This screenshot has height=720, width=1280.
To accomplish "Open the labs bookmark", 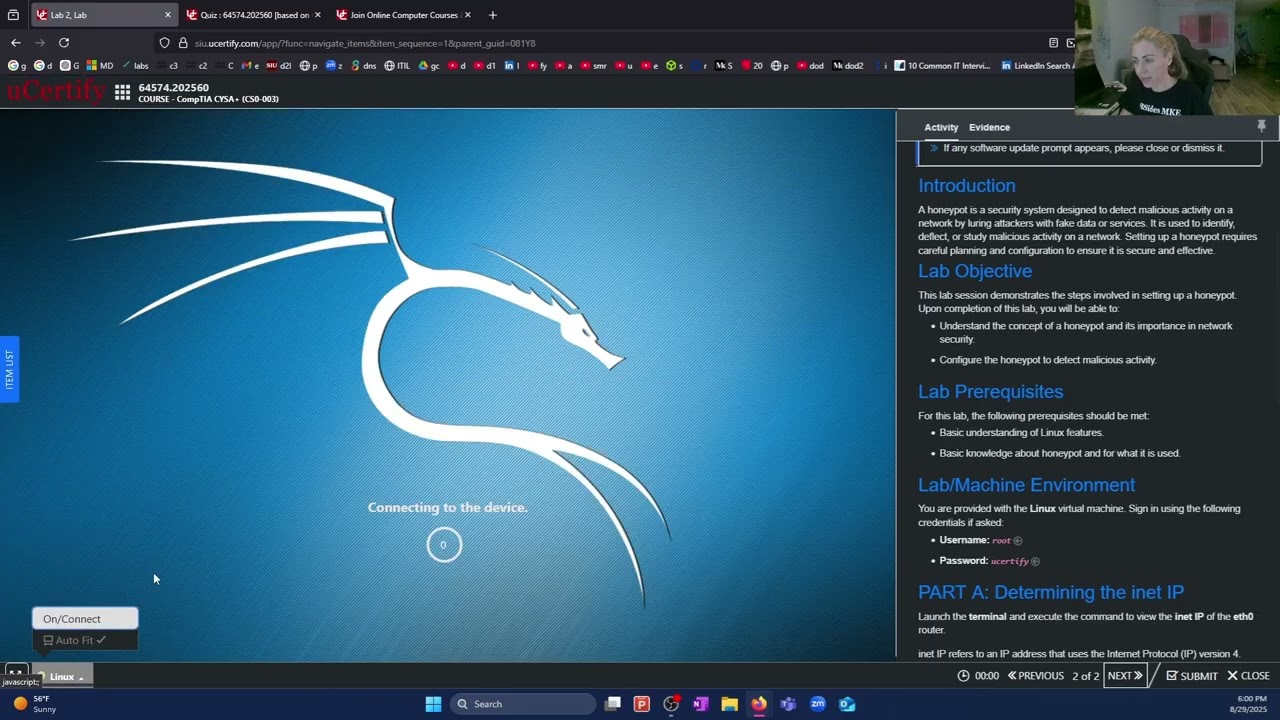I will click(135, 66).
